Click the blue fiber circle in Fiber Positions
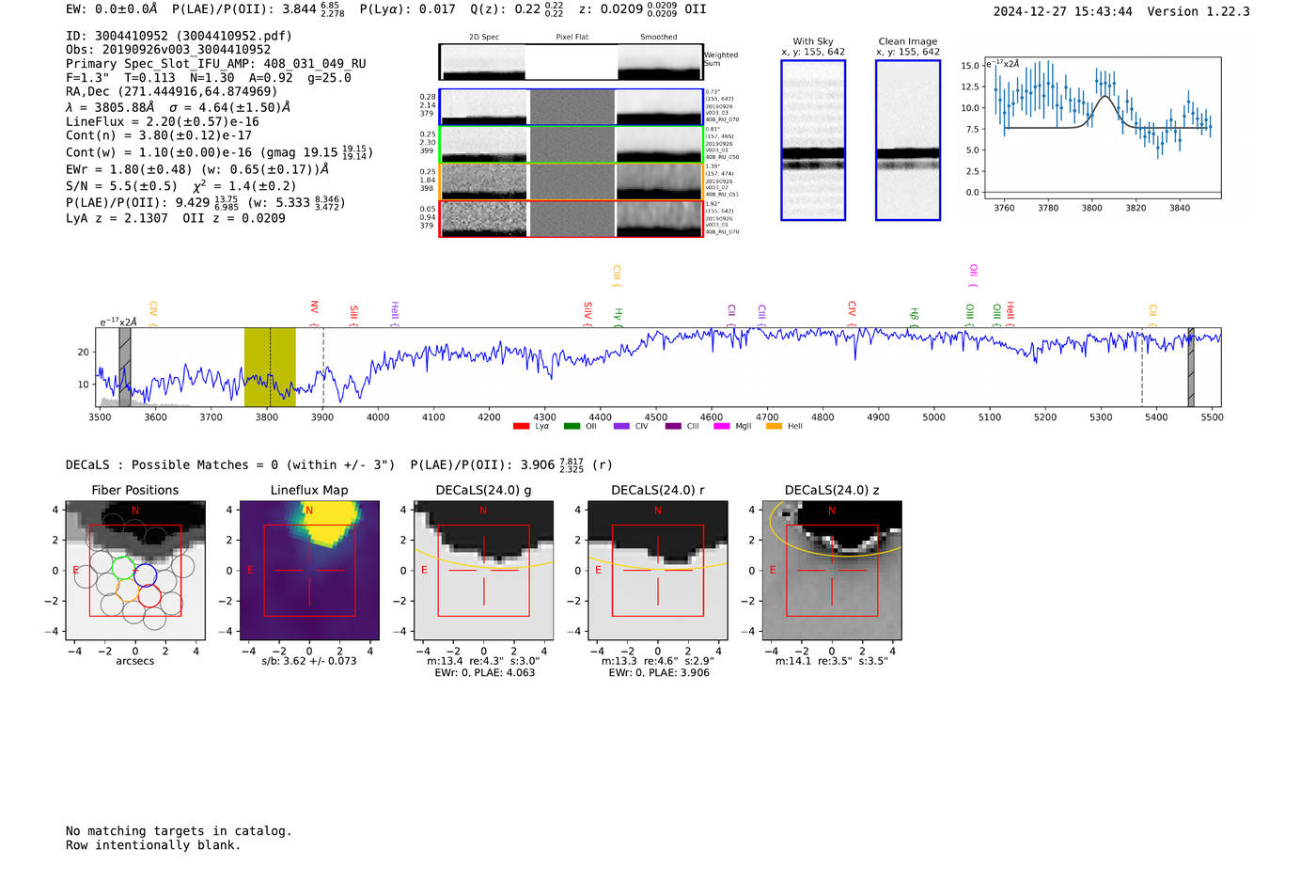The width and height of the screenshot is (1316, 896). 145,574
